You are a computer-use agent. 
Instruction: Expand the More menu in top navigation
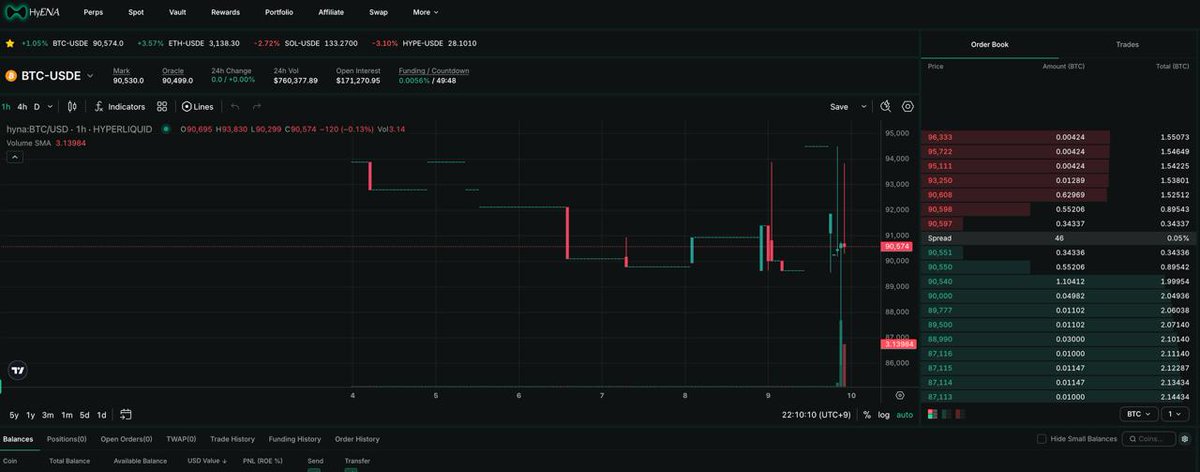426,12
